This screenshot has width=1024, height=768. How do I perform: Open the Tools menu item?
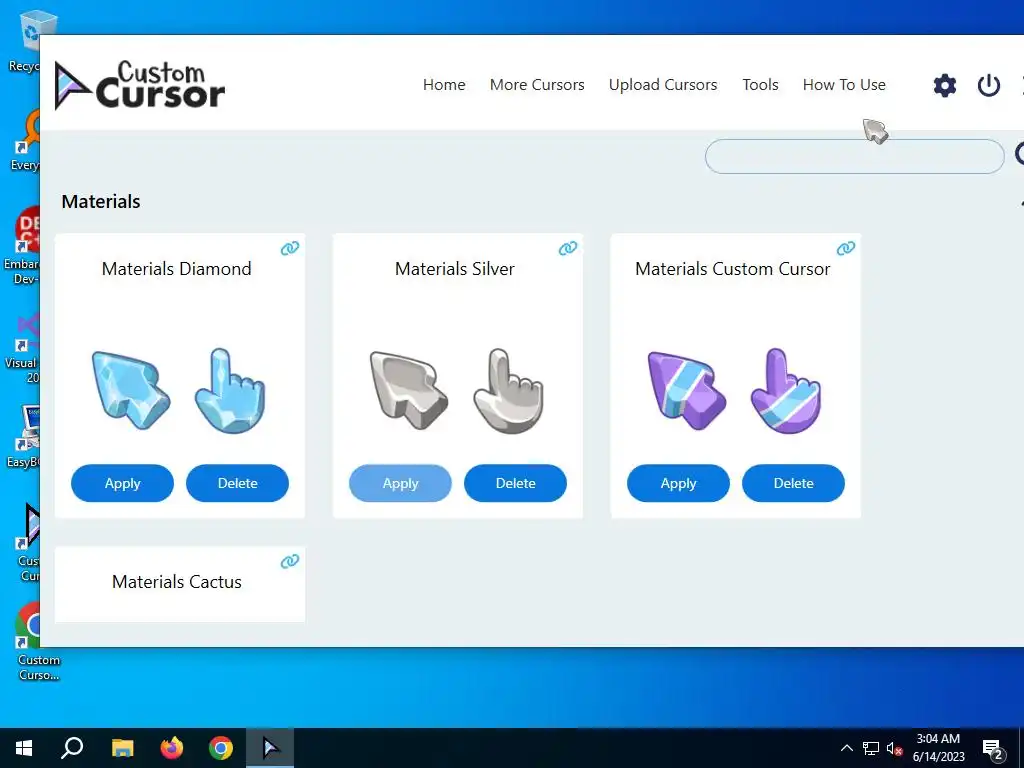tap(760, 85)
